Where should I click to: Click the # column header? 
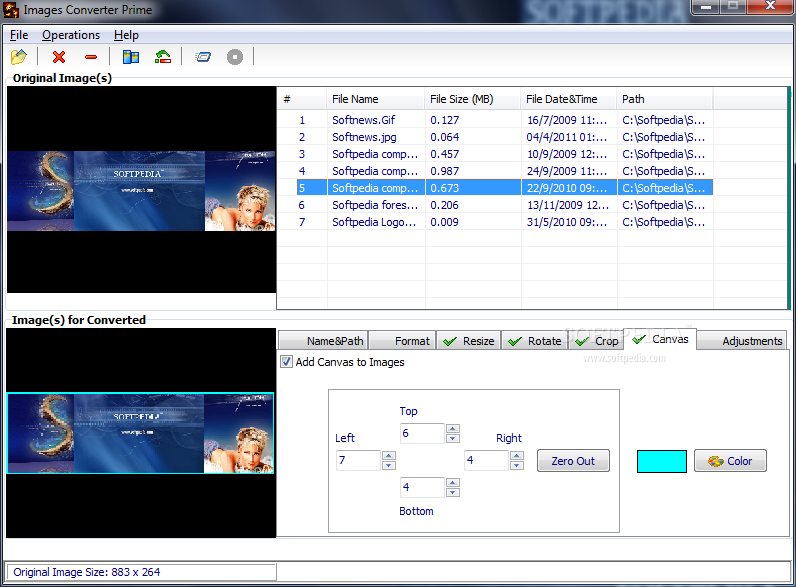point(302,99)
